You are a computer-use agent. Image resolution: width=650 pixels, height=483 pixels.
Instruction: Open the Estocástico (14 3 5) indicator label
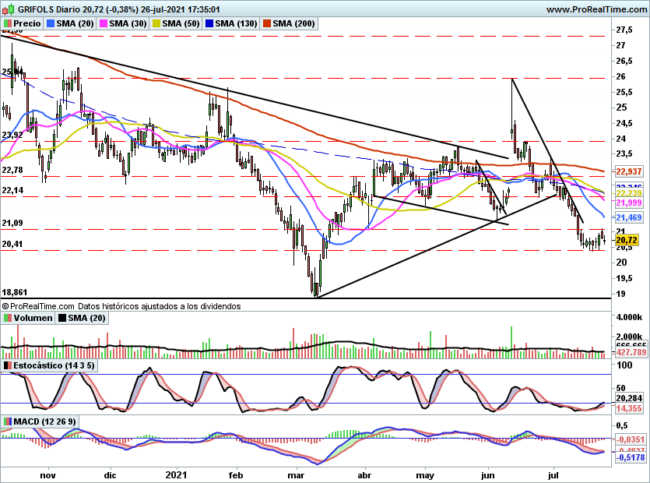(54, 366)
